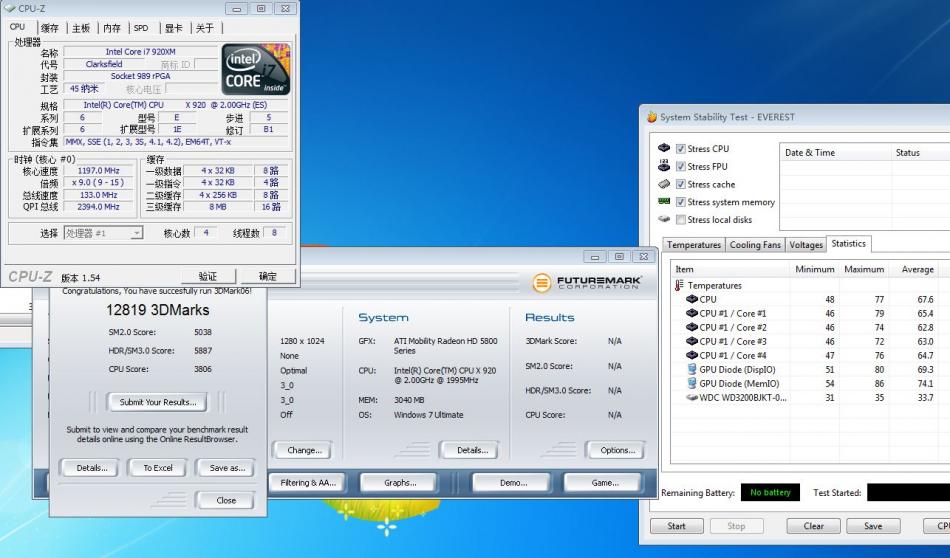This screenshot has height=558, width=950.
Task: Click the disk icon beside Stress local disks
Action: pos(664,219)
